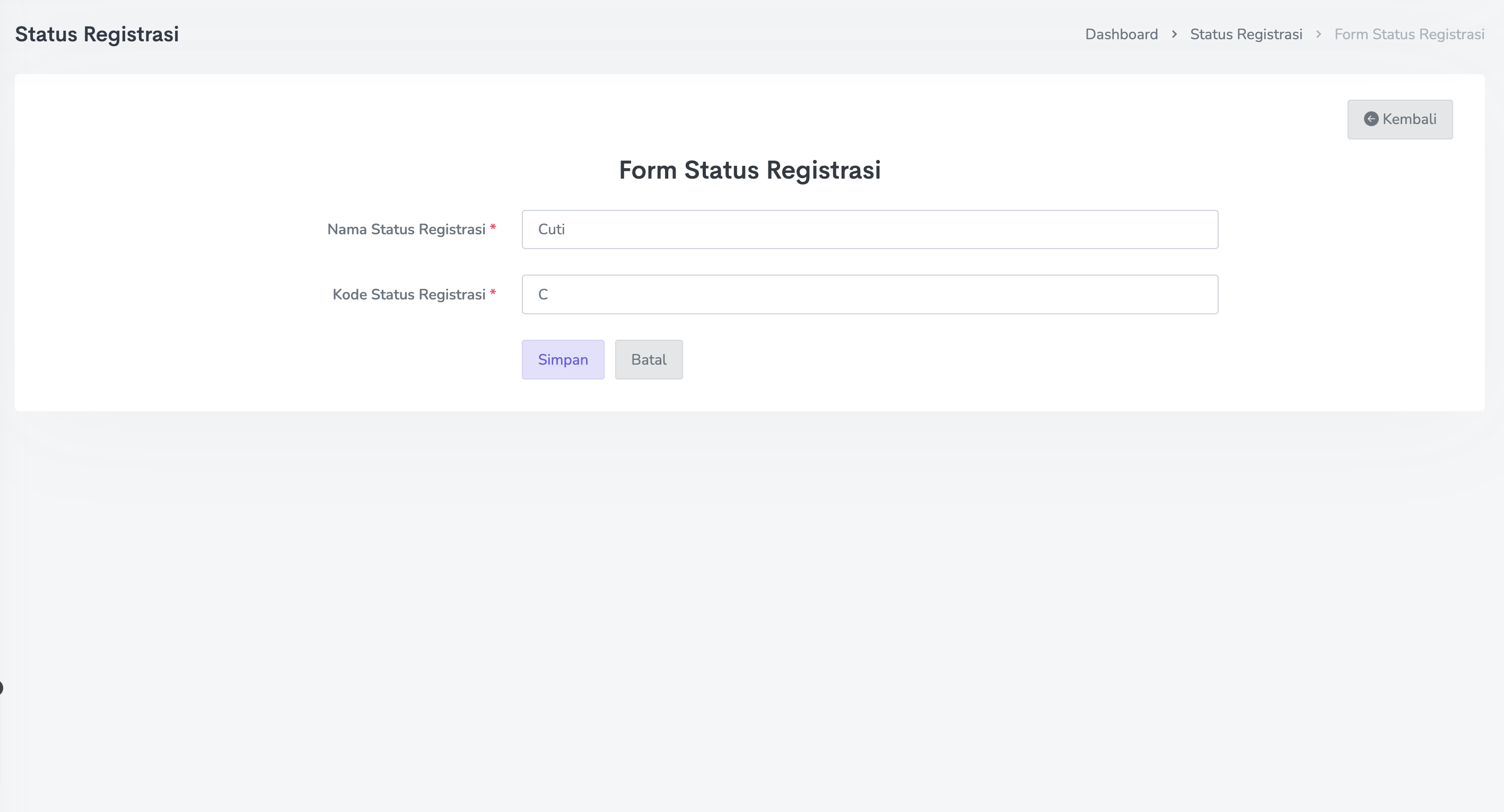Click the Status Registrasi page title

97,34
